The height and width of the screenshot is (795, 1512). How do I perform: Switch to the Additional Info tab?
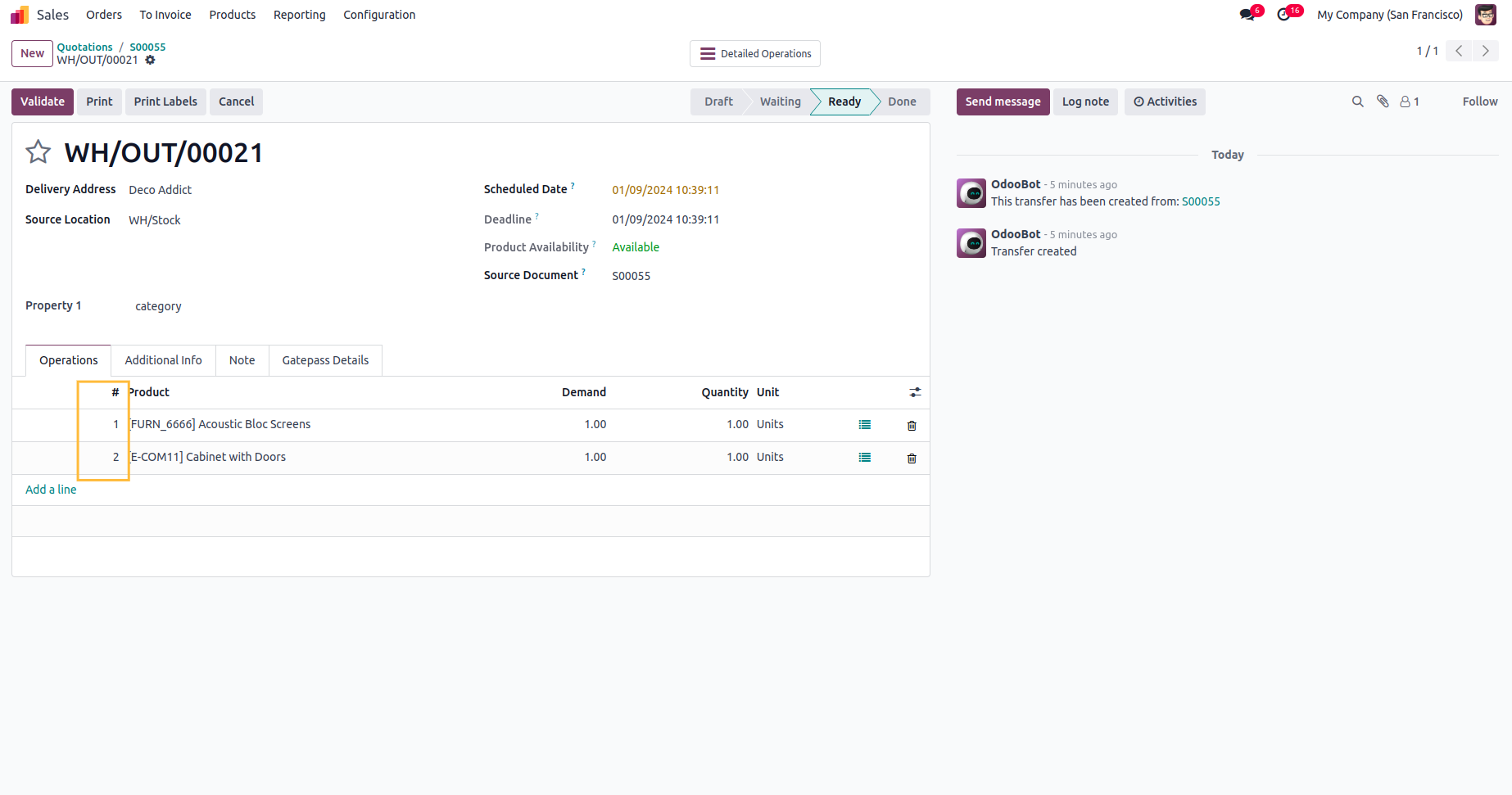[163, 360]
